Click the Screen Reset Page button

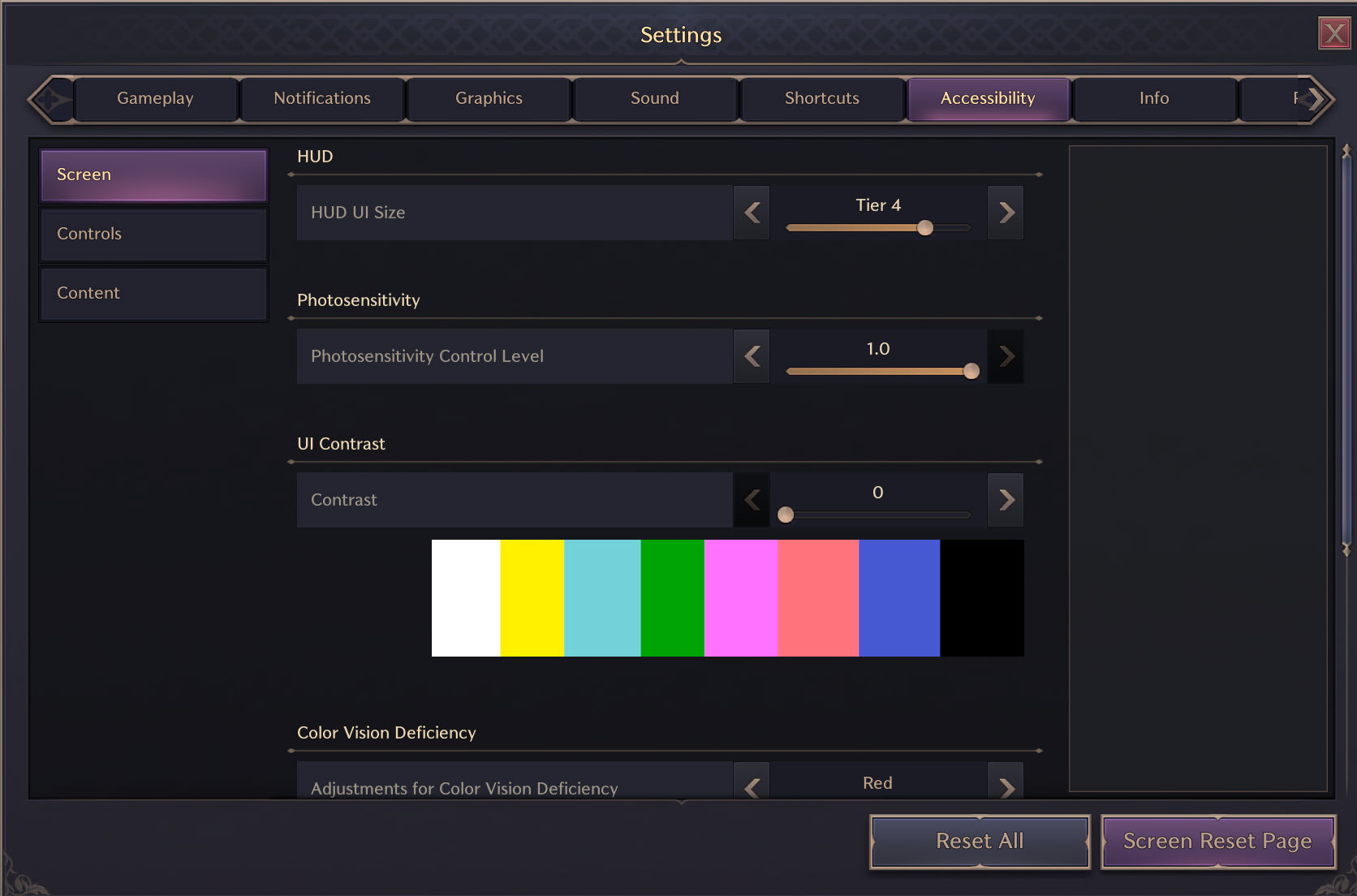click(x=1217, y=842)
